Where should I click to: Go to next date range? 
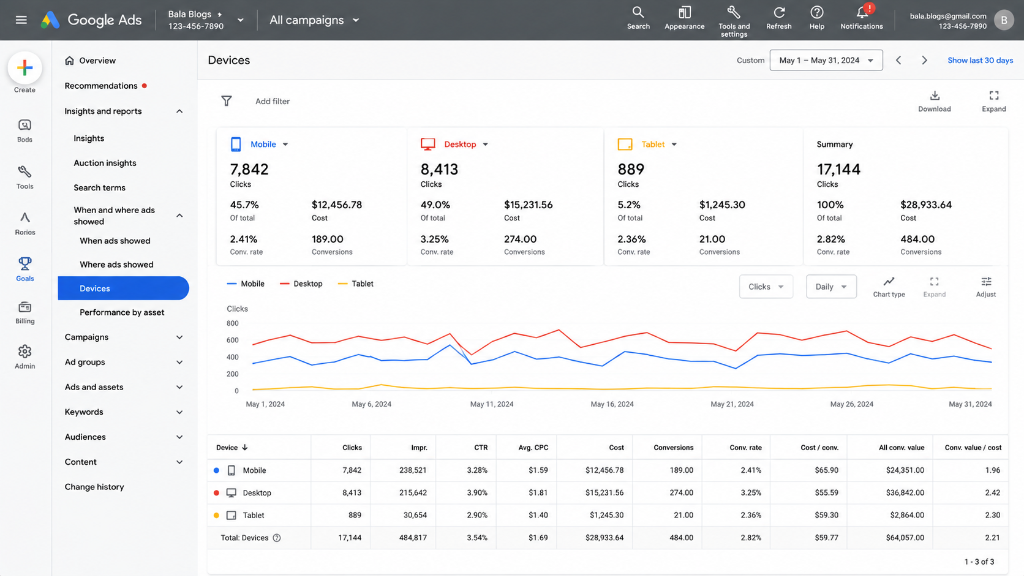point(924,60)
